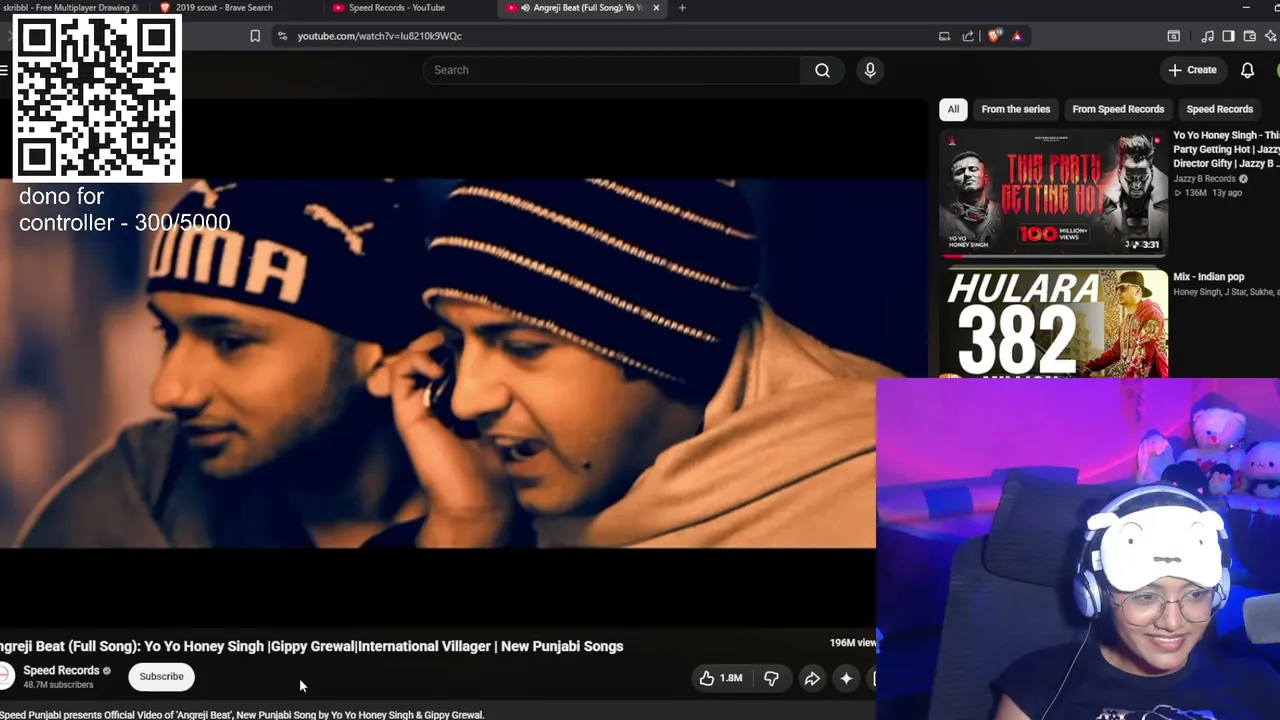The image size is (1280, 720).
Task: Bookmark this page in the address bar
Action: [x=255, y=36]
